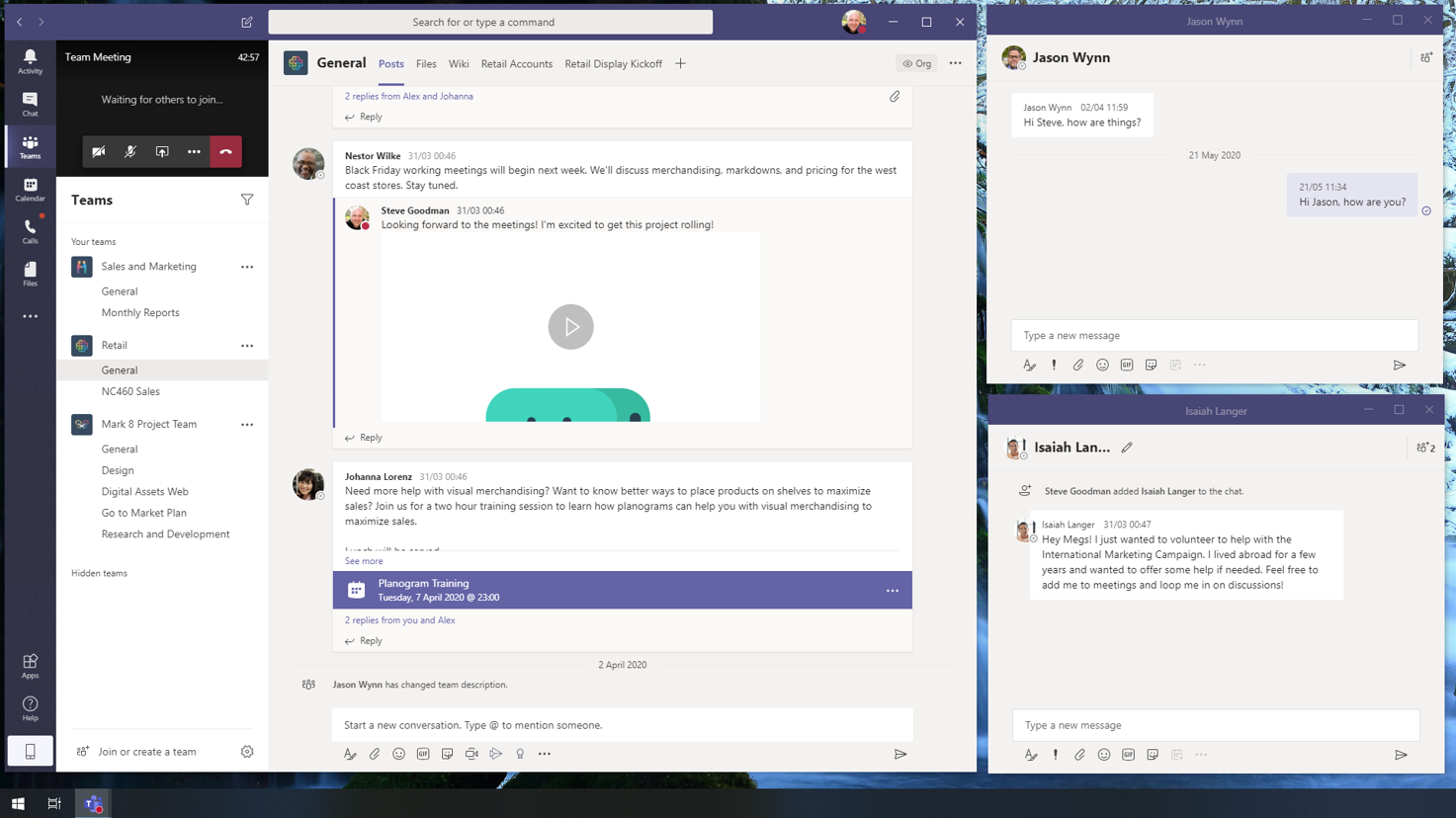Open the NC460 Sales channel
This screenshot has width=1456, height=818.
coord(130,391)
